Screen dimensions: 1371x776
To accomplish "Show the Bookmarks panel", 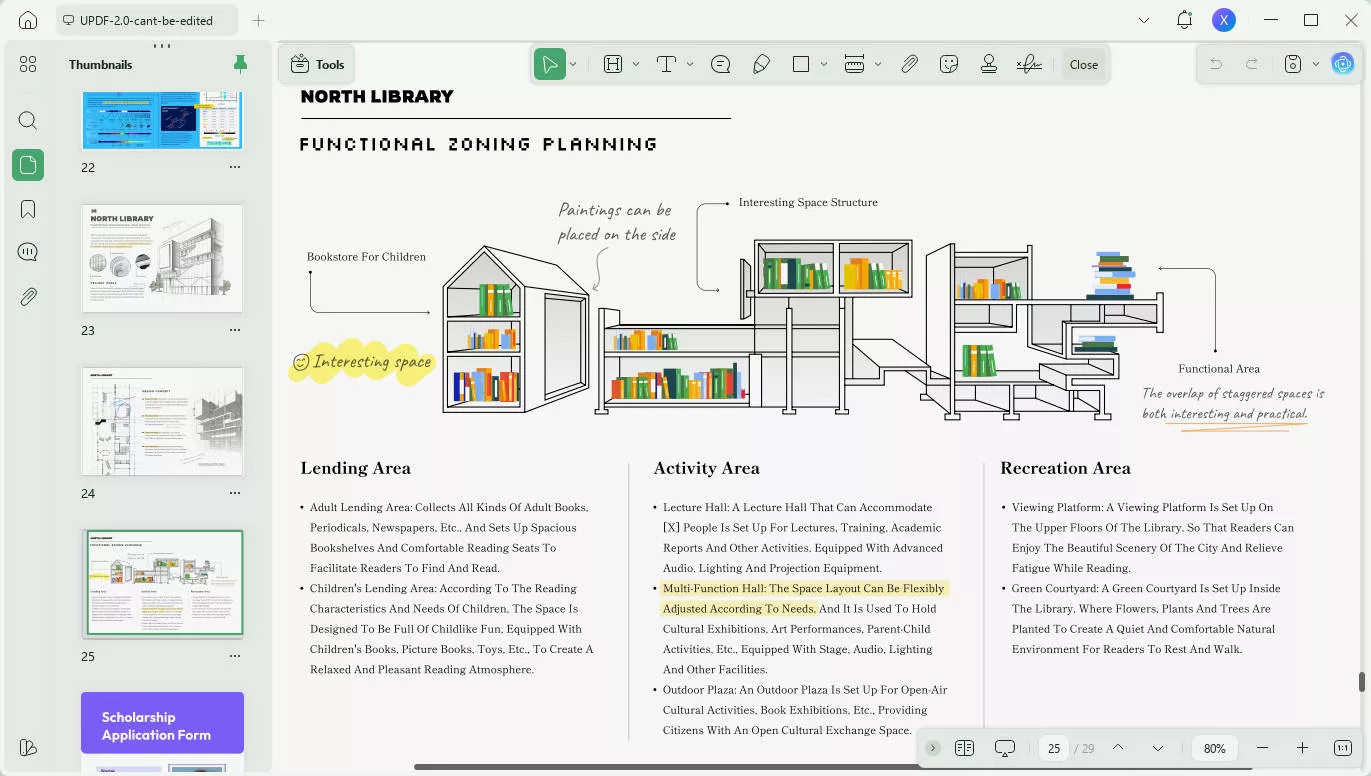I will click(27, 208).
